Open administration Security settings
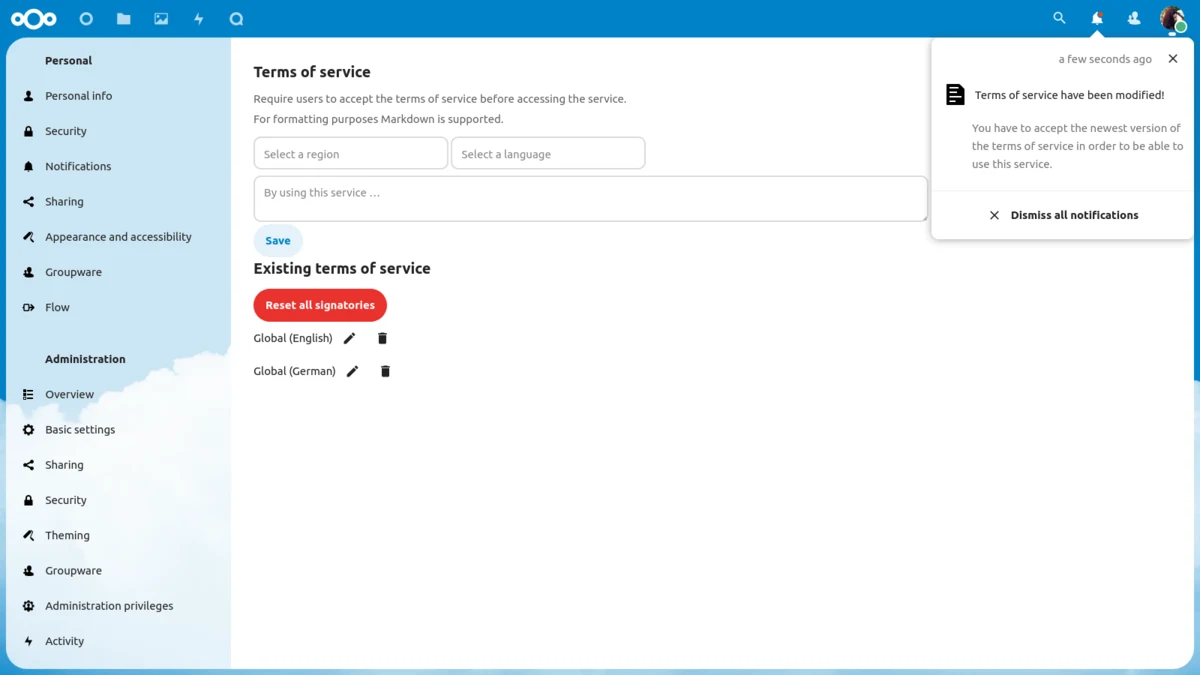The image size is (1200, 675). point(118,500)
